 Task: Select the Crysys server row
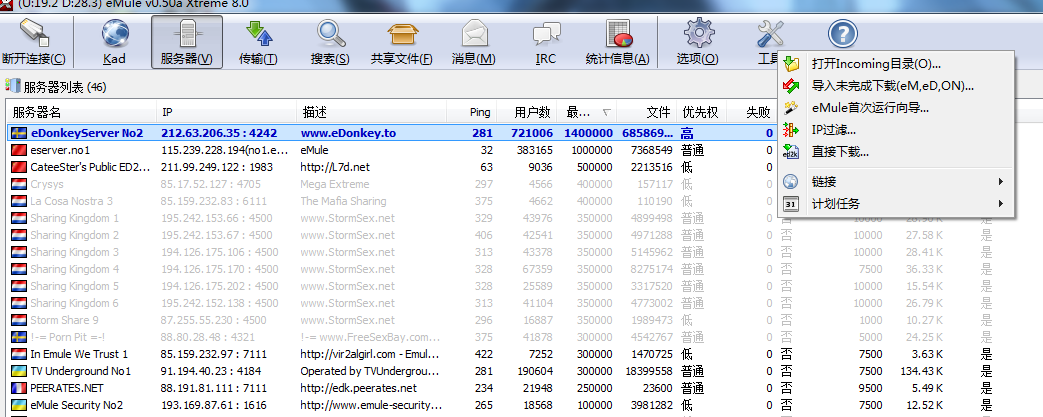tap(391, 184)
